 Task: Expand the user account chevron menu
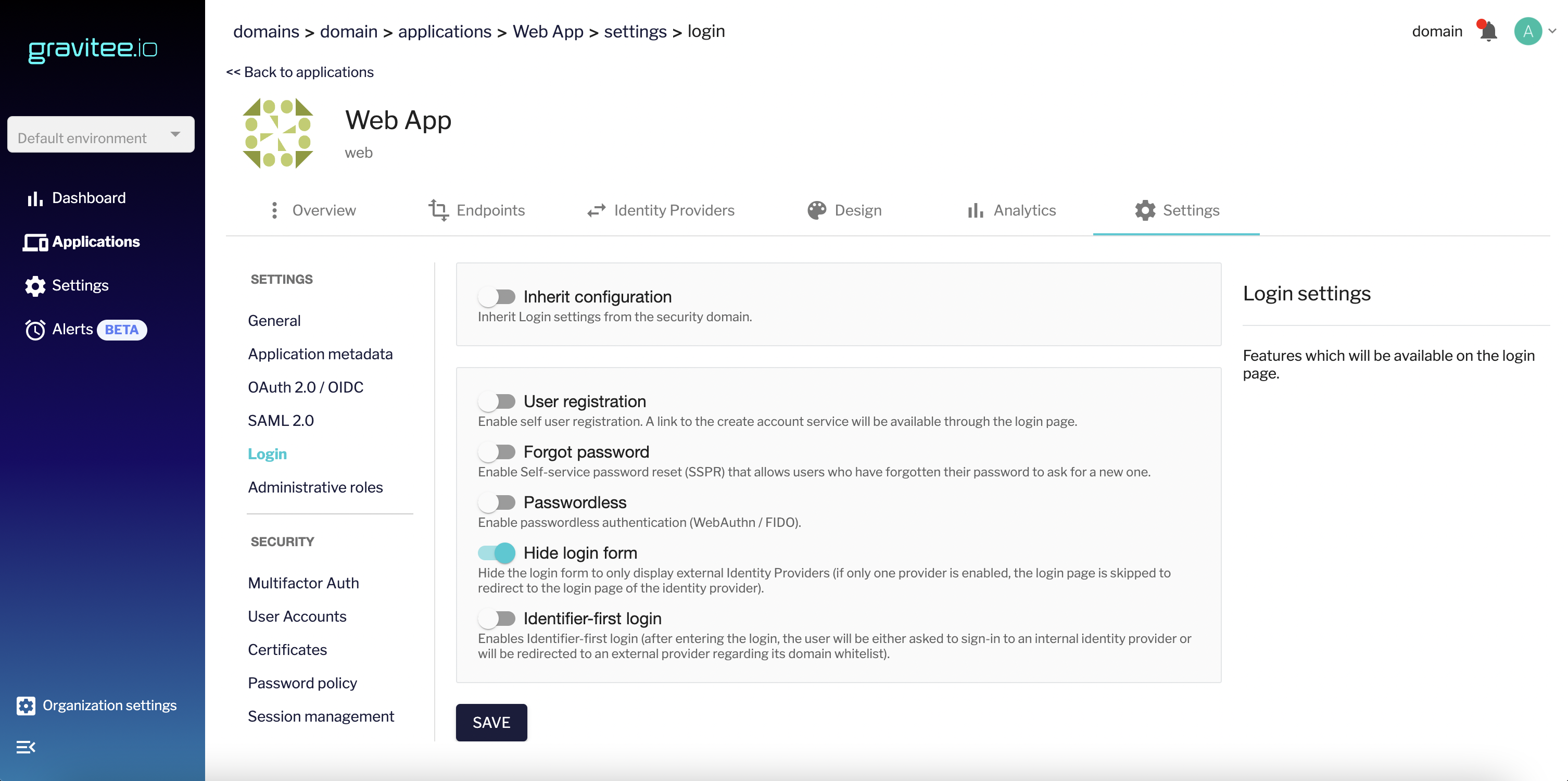coord(1553,31)
